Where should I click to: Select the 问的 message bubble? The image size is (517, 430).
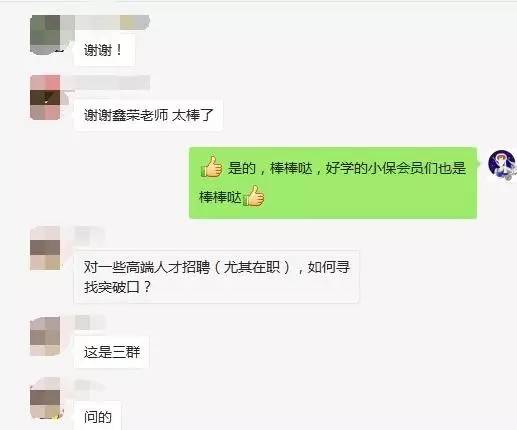[98, 417]
